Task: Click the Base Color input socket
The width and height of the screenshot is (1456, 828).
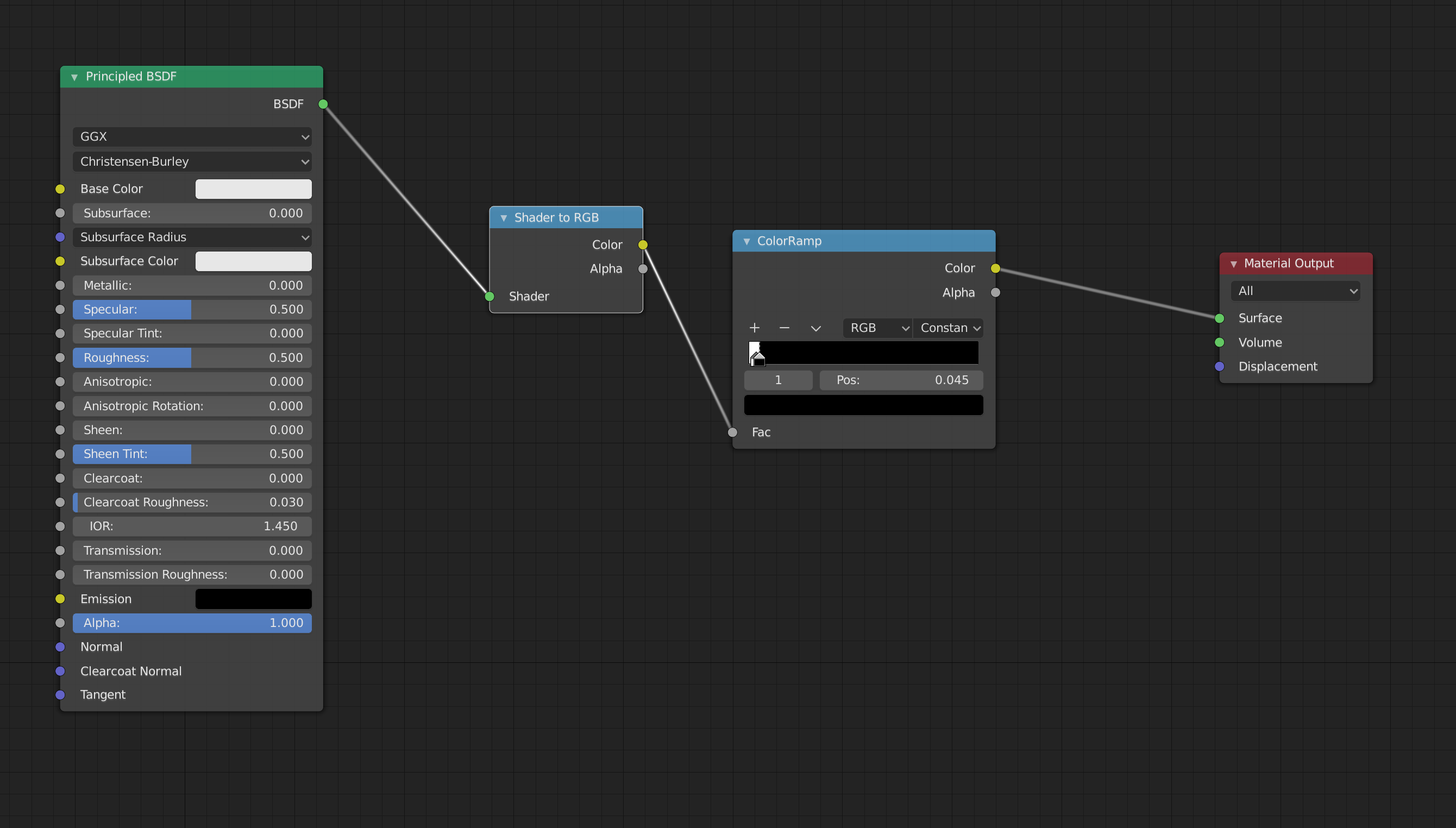Action: 60,189
